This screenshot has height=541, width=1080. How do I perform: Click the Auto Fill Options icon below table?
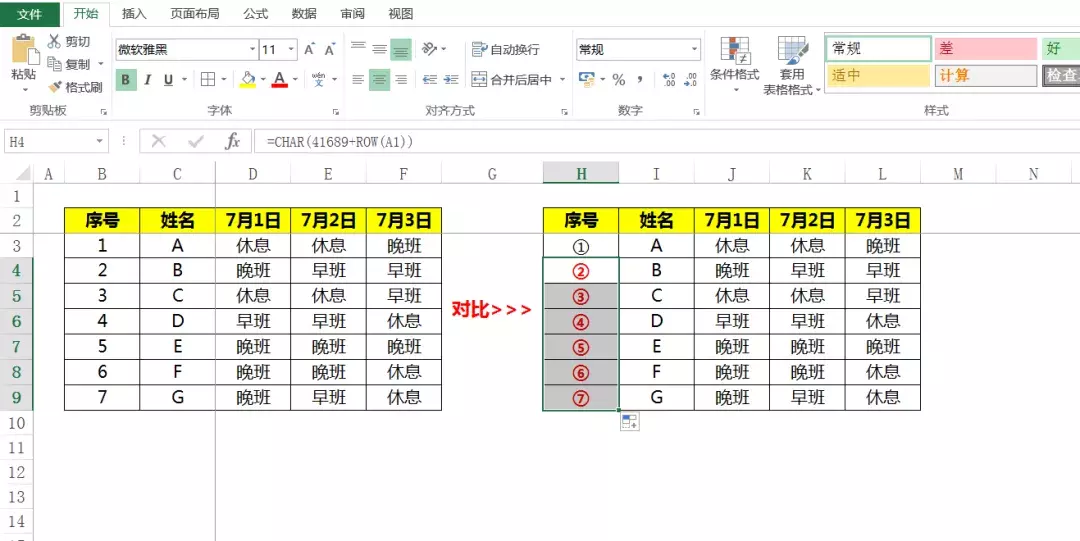(630, 423)
